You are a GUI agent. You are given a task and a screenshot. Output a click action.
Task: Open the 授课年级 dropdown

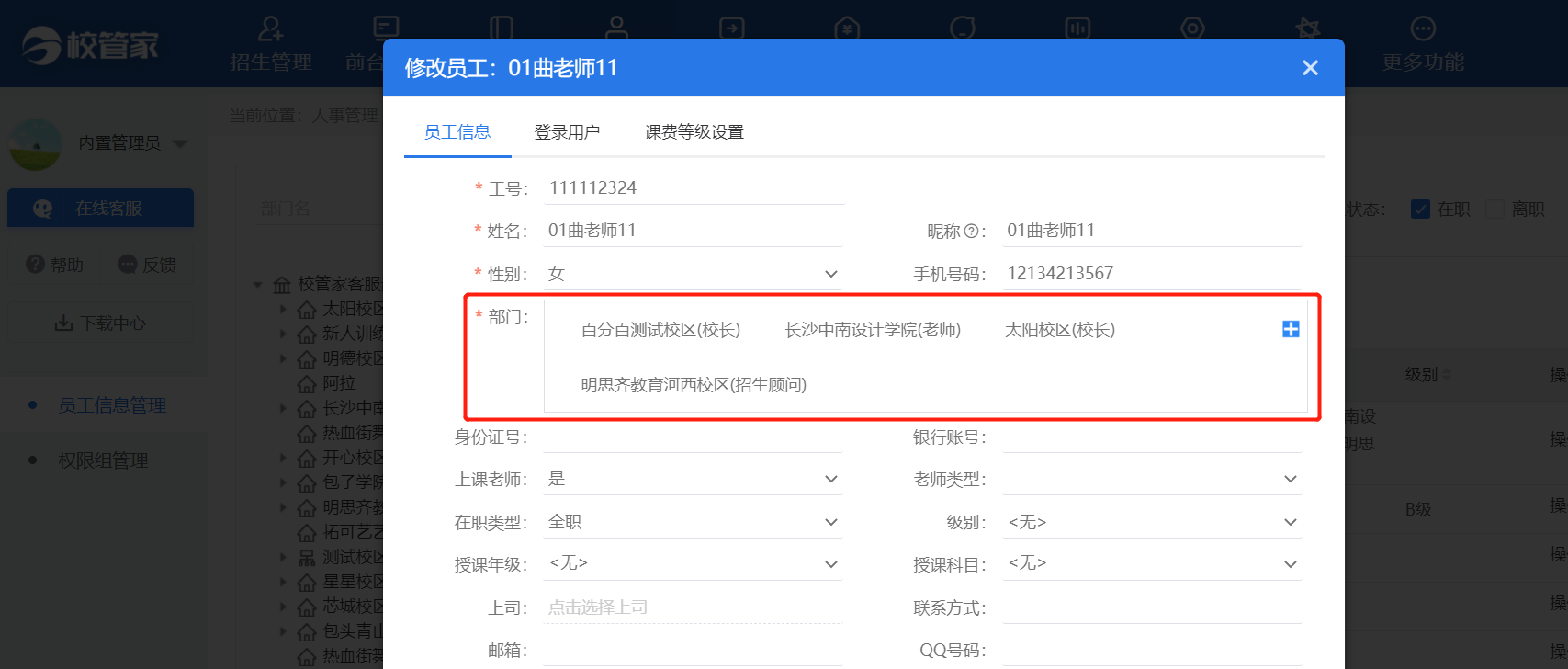pyautogui.click(x=694, y=564)
